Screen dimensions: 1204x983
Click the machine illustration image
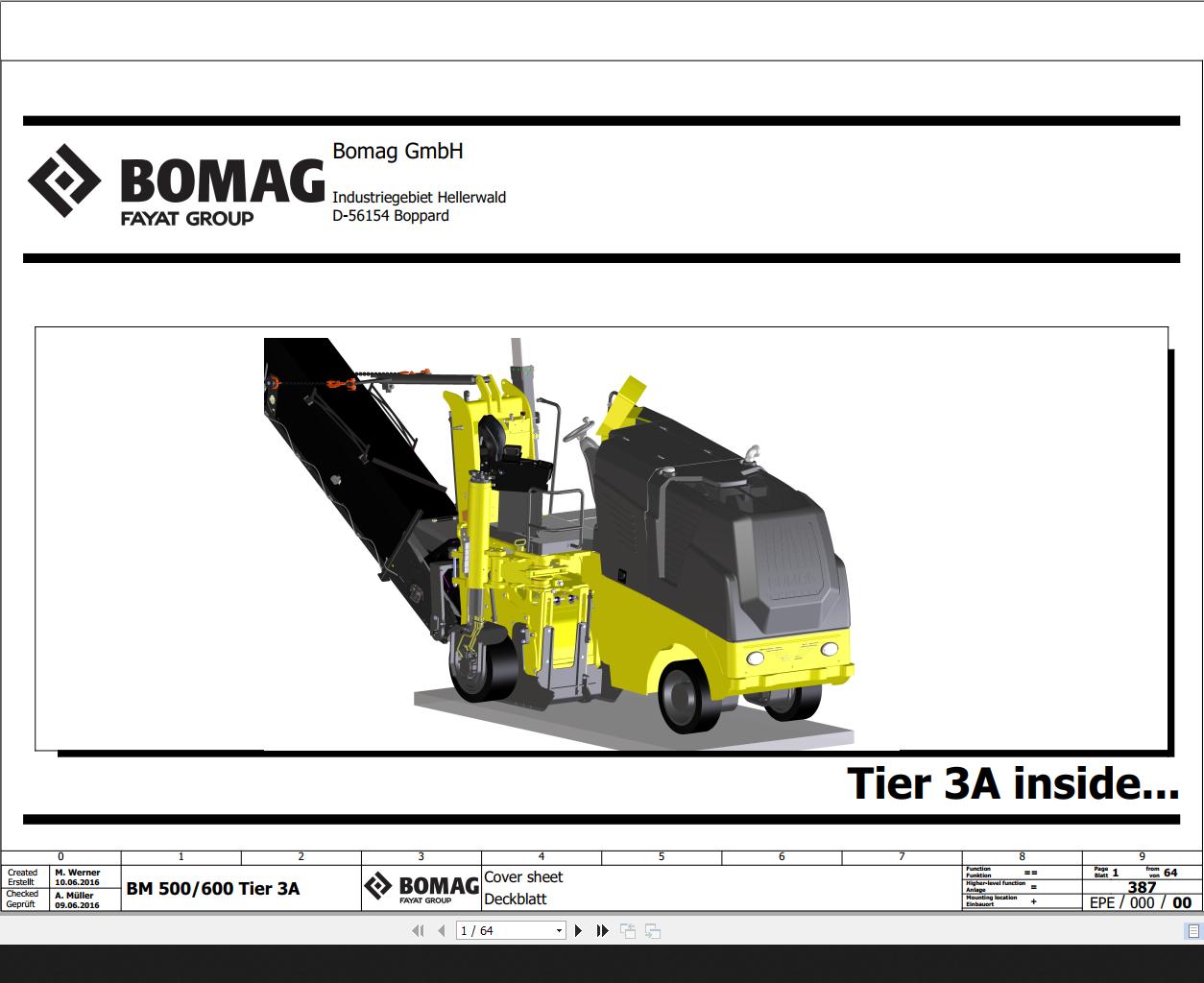point(559,542)
